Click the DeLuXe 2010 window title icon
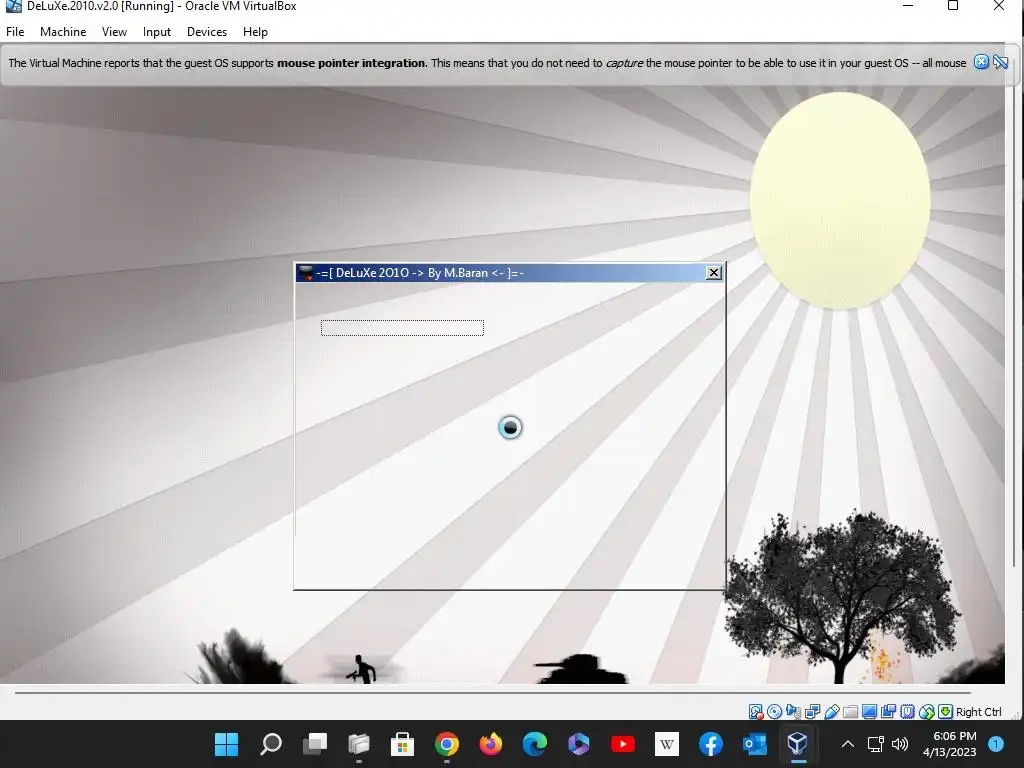Screen dimensions: 1024x768 (305, 272)
